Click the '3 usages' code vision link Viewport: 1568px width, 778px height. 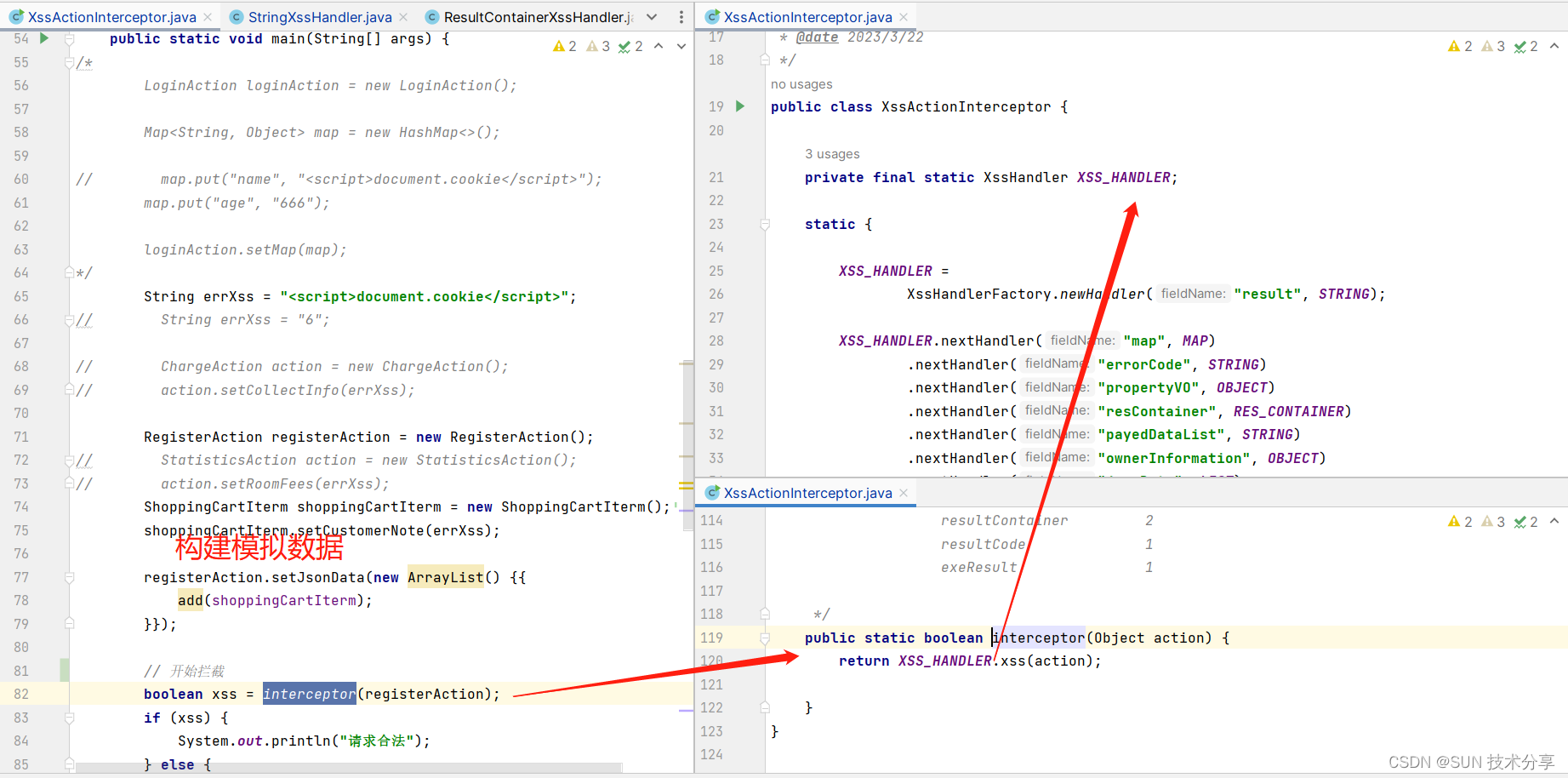pos(832,154)
